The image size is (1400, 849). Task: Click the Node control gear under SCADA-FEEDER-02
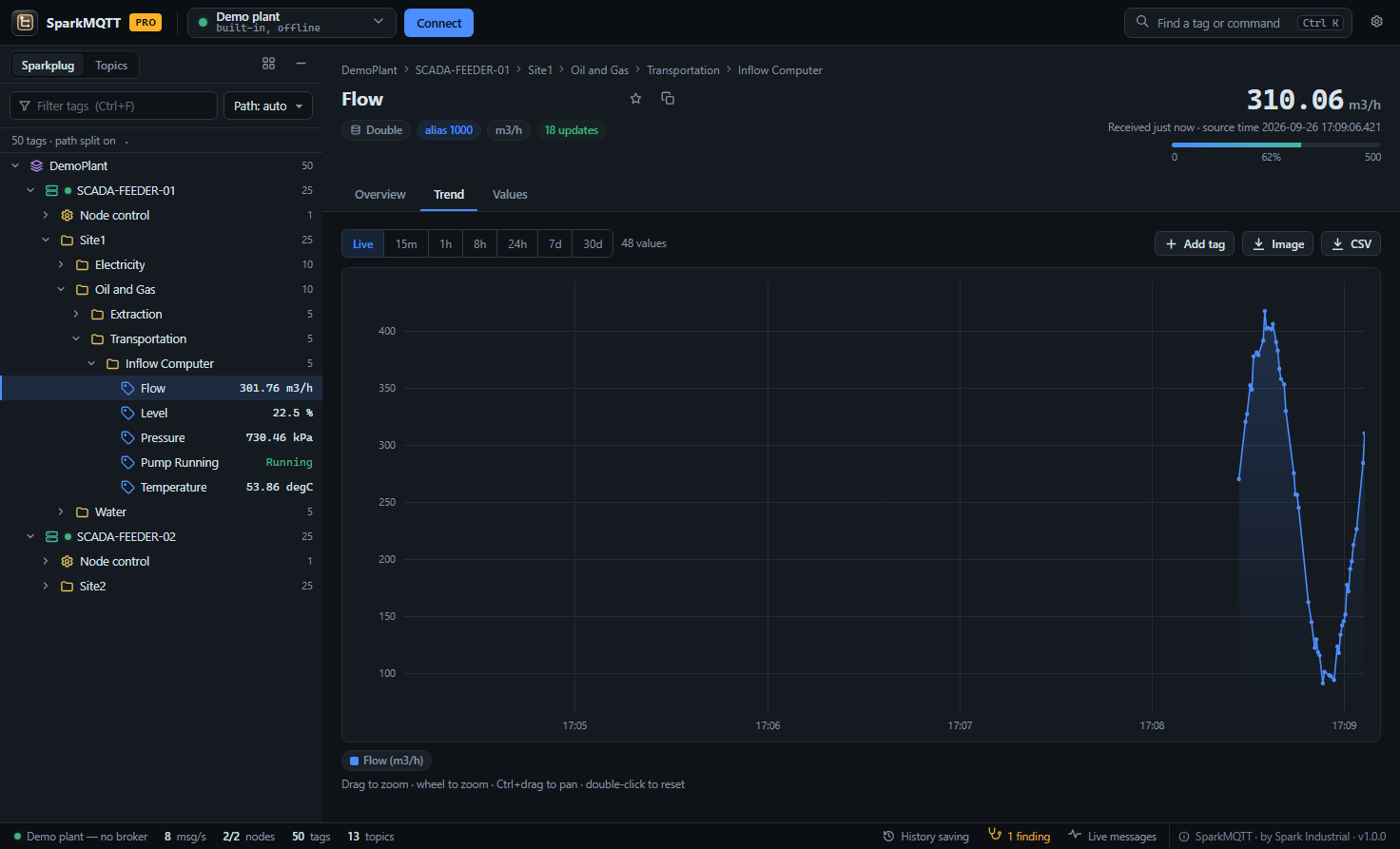[x=67, y=561]
